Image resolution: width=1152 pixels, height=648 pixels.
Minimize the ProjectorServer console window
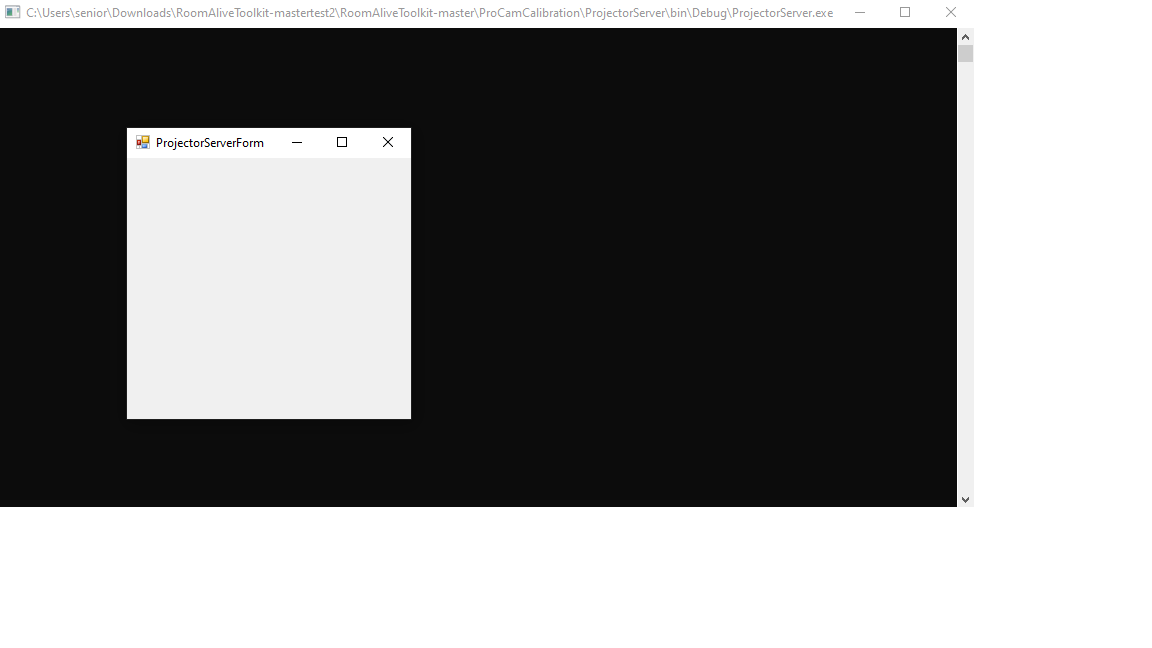coord(860,12)
